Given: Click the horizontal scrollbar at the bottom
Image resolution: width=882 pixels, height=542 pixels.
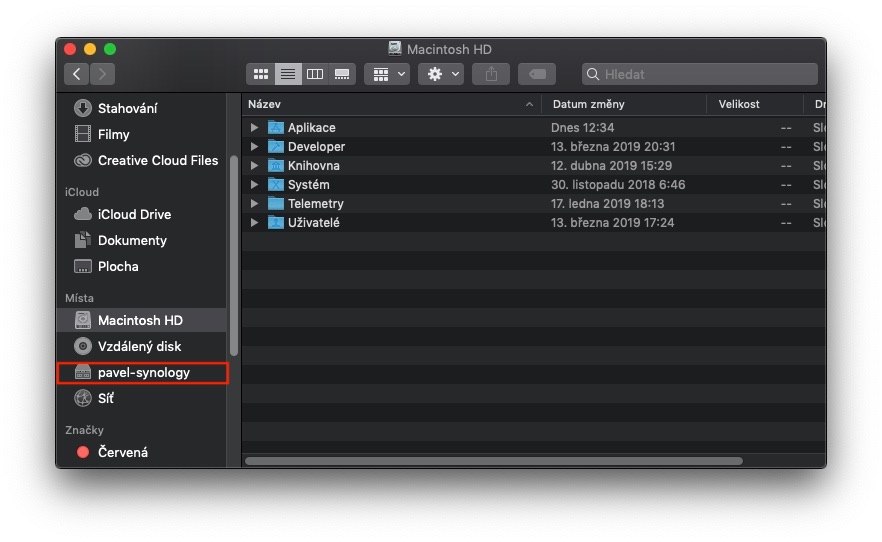Looking at the screenshot, I should pos(494,461).
